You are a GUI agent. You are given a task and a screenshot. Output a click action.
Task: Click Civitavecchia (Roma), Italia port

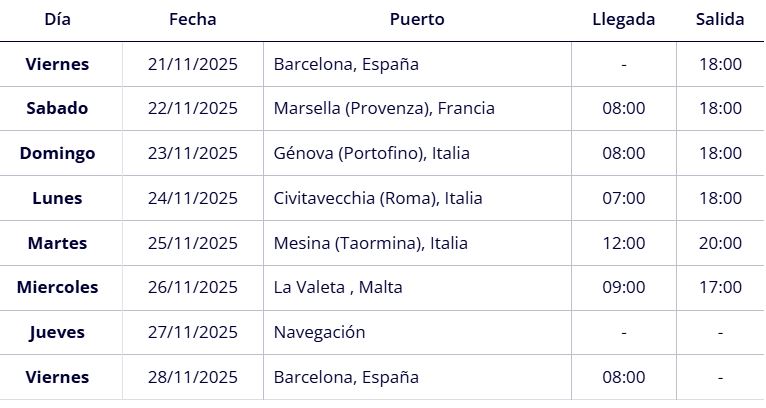377,198
